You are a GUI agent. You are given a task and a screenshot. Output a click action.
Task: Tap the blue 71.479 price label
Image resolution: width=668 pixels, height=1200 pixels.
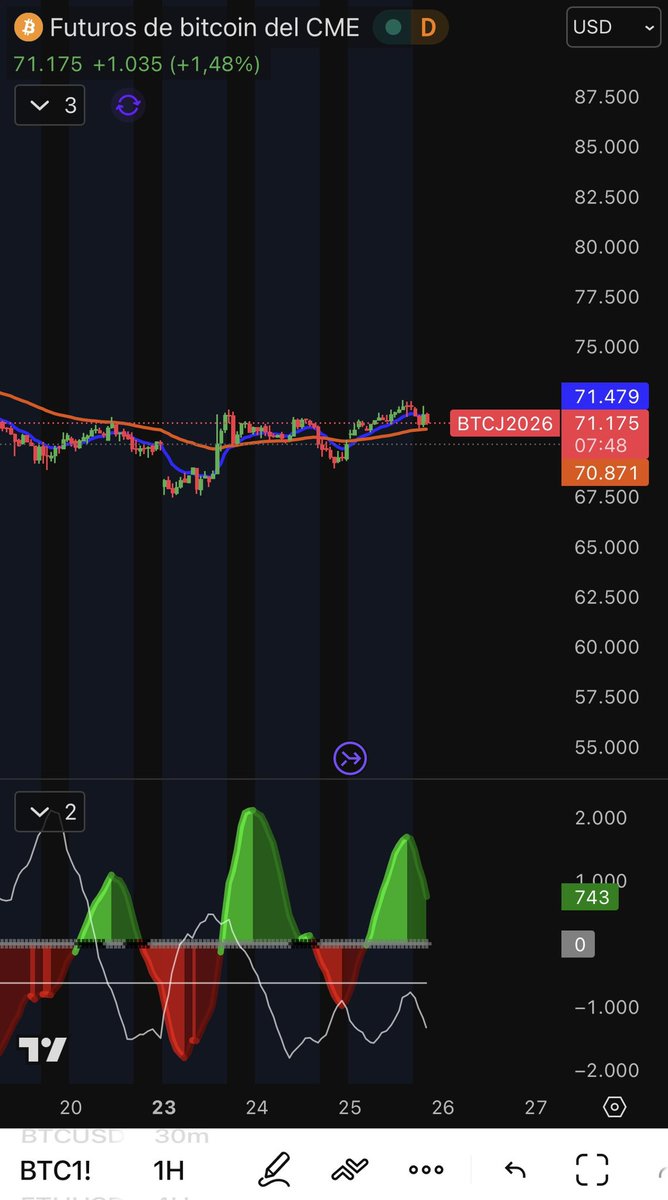tap(605, 396)
